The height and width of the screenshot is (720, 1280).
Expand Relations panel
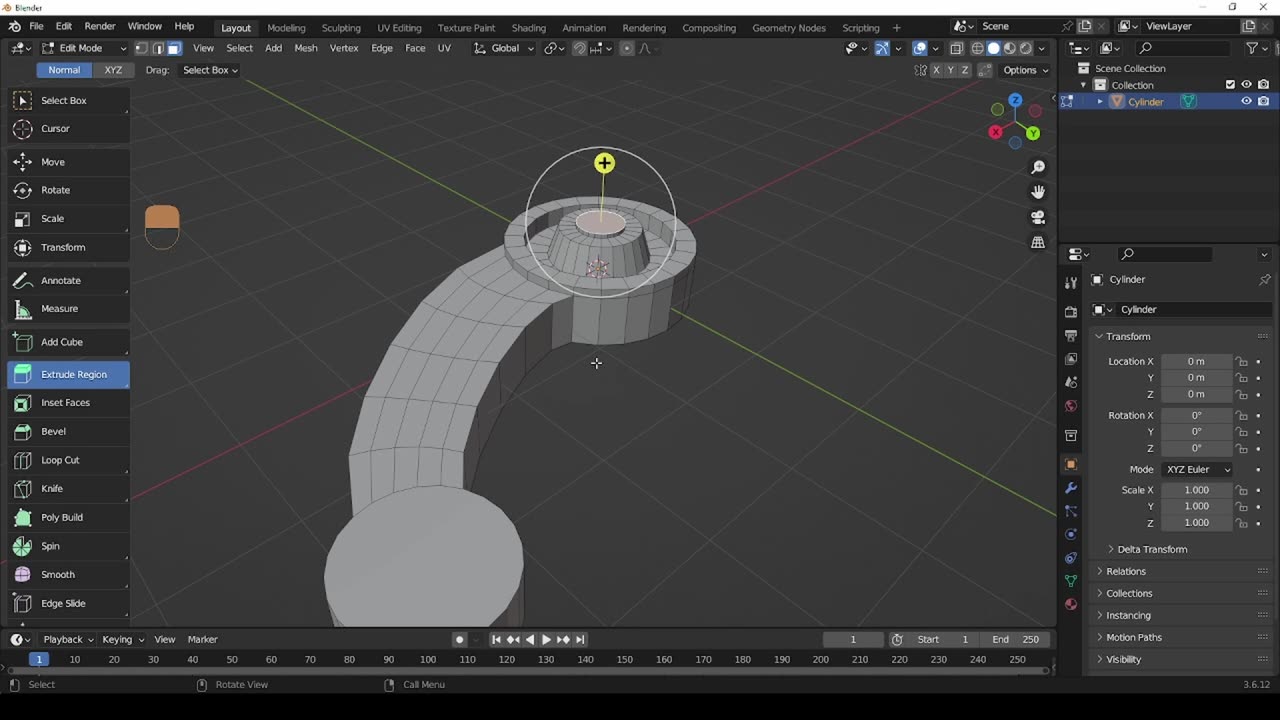click(x=1125, y=571)
